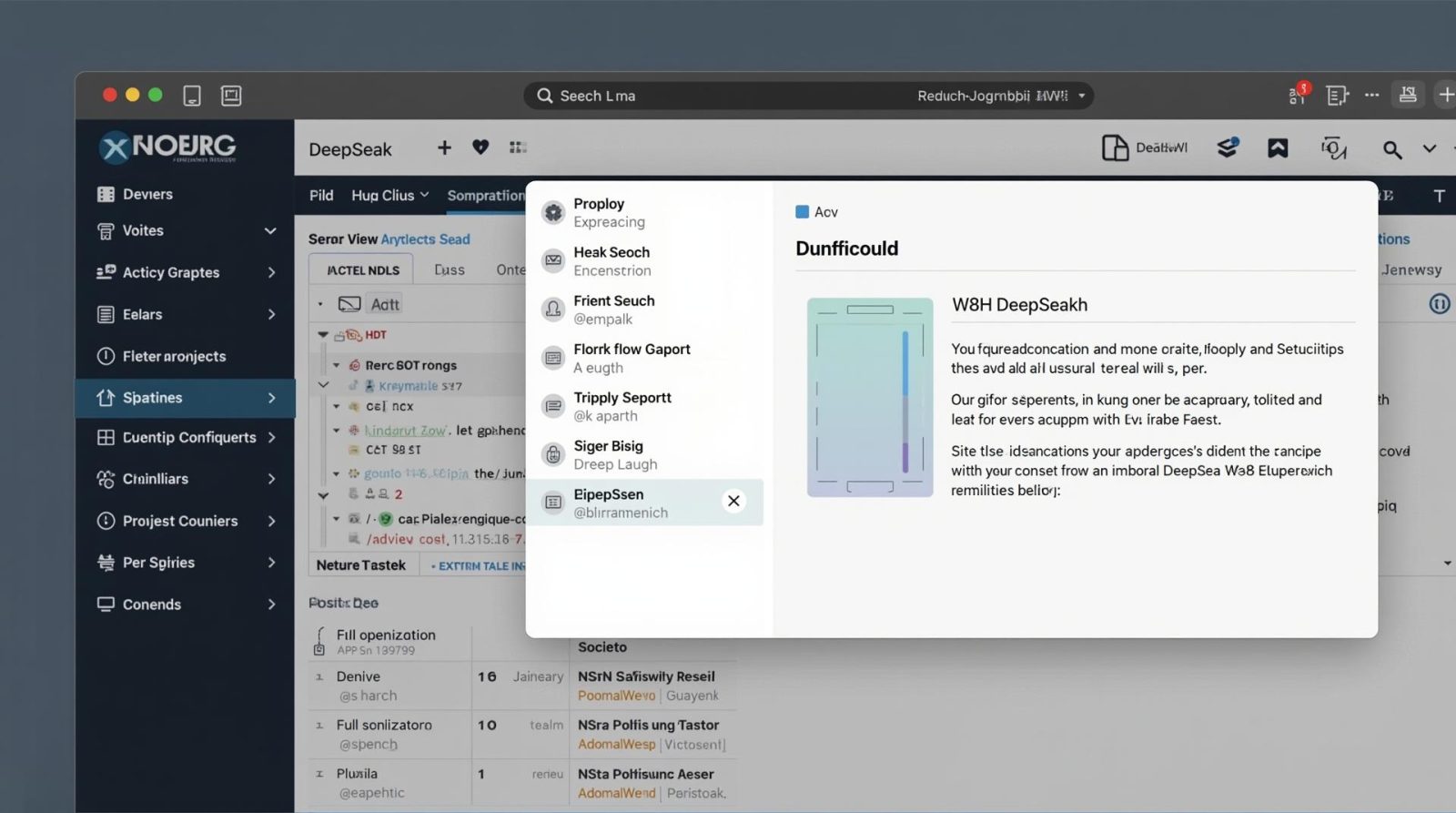This screenshot has height=813, width=1456.
Task: Click the grid dots icon beside DeepSeak
Action: pos(518,147)
